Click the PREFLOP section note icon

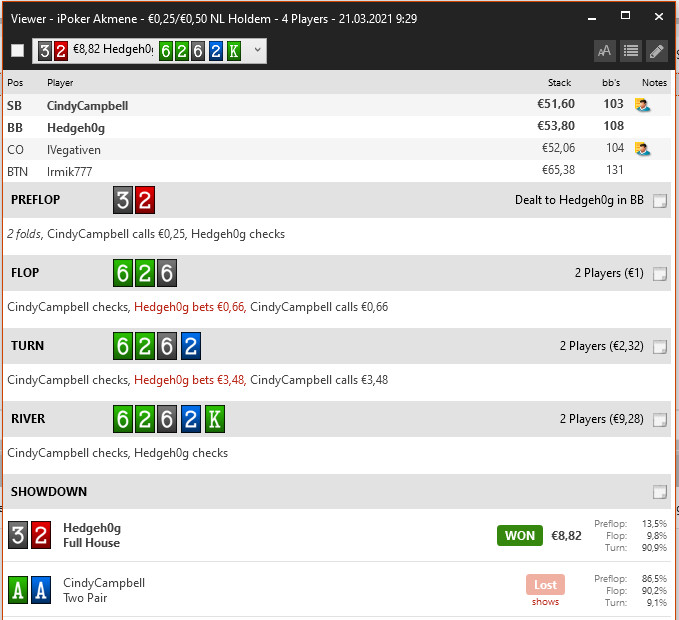pyautogui.click(x=660, y=200)
